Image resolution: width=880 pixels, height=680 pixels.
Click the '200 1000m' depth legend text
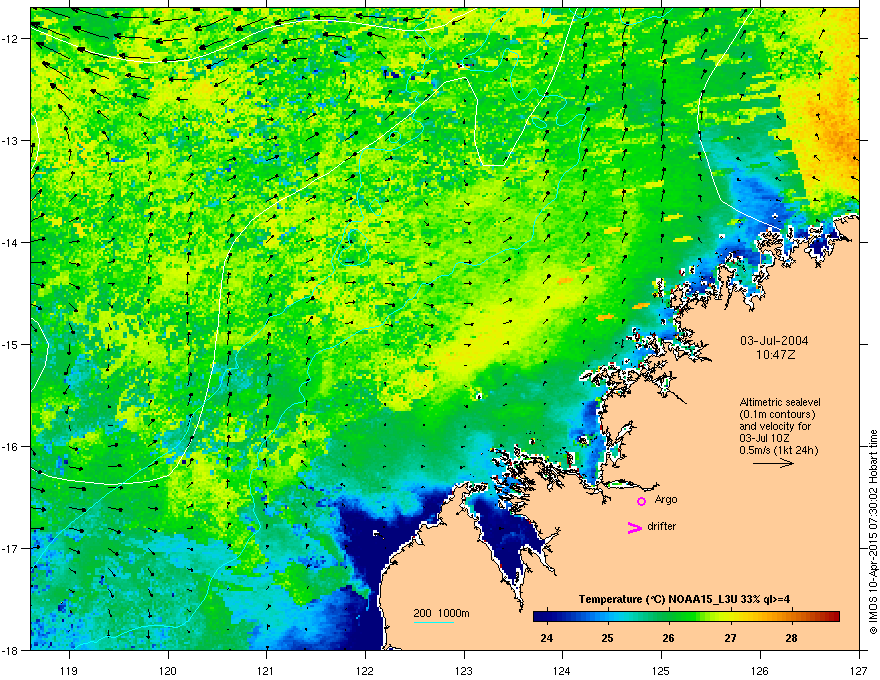441,613
